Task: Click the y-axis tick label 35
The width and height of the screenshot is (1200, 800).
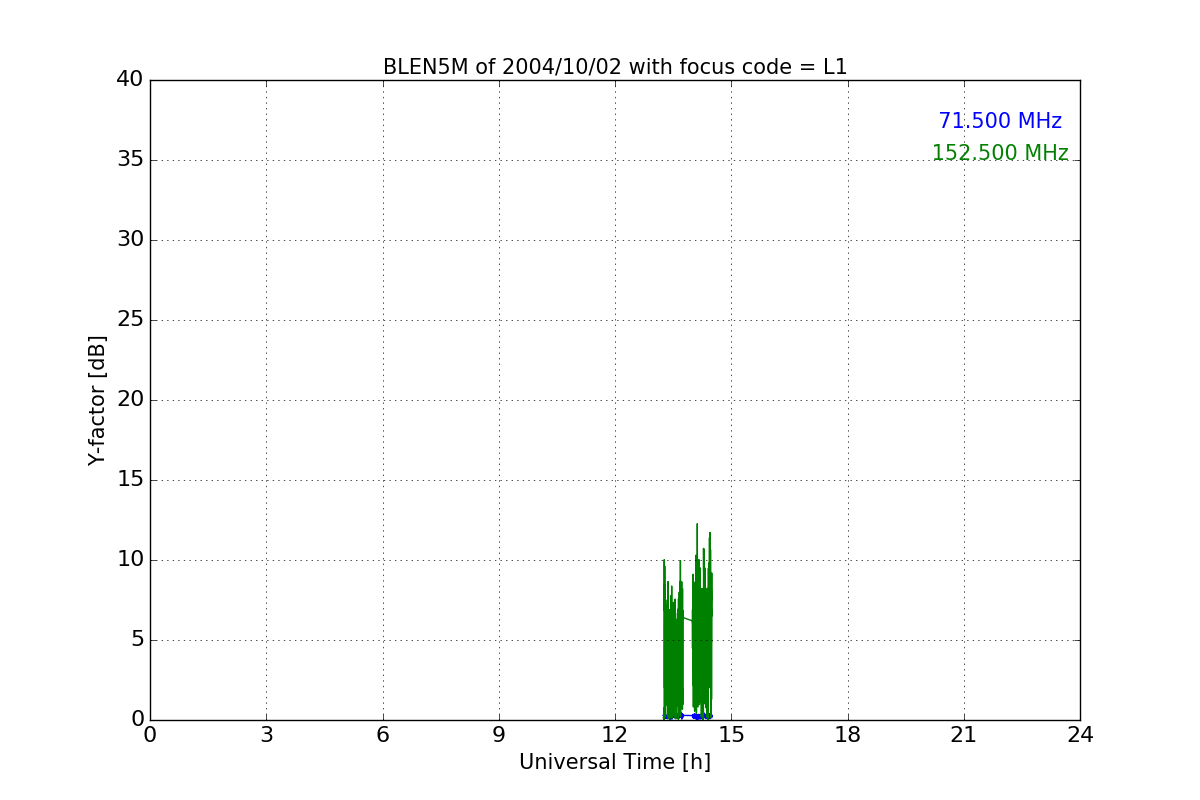Action: [130, 159]
